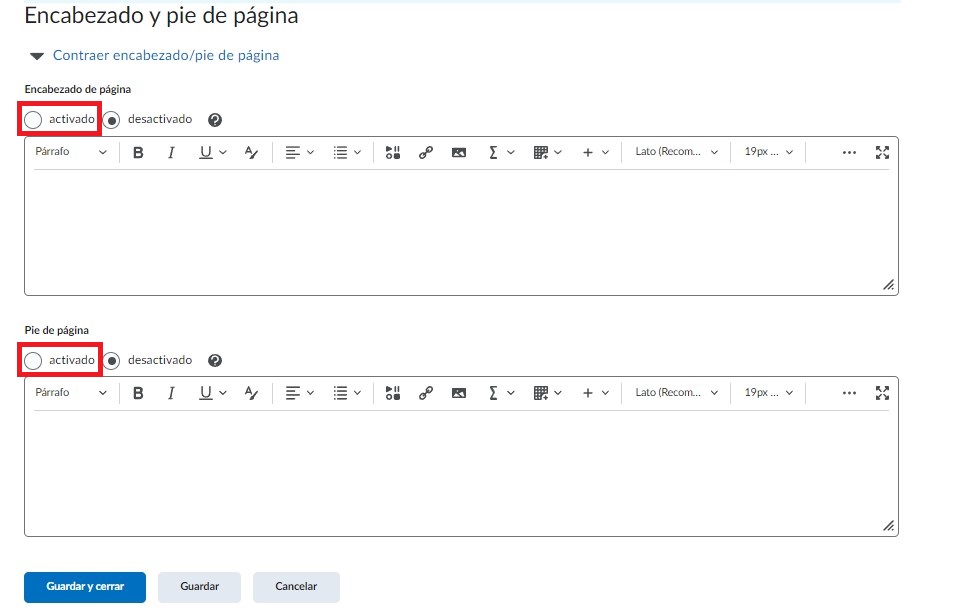Expand the Lato font family dropdown in the footer editor
The image size is (954, 609).
tap(676, 393)
